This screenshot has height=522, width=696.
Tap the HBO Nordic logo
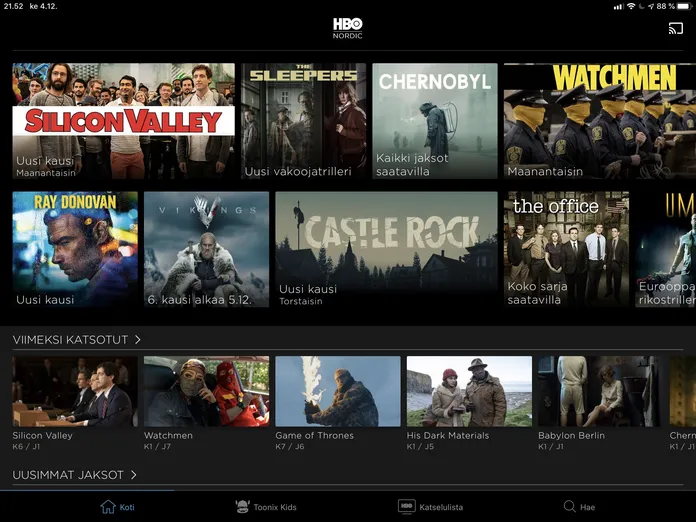click(347, 28)
